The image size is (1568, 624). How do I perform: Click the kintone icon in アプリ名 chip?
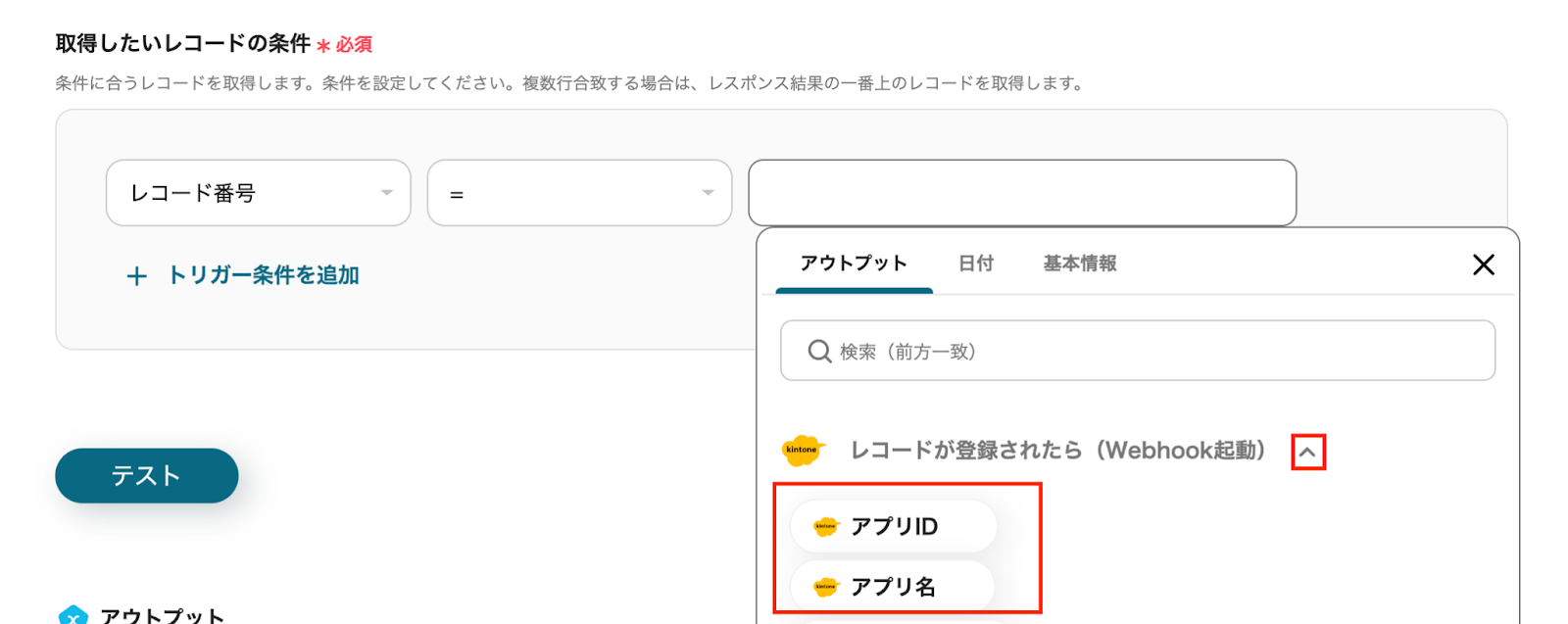(826, 587)
